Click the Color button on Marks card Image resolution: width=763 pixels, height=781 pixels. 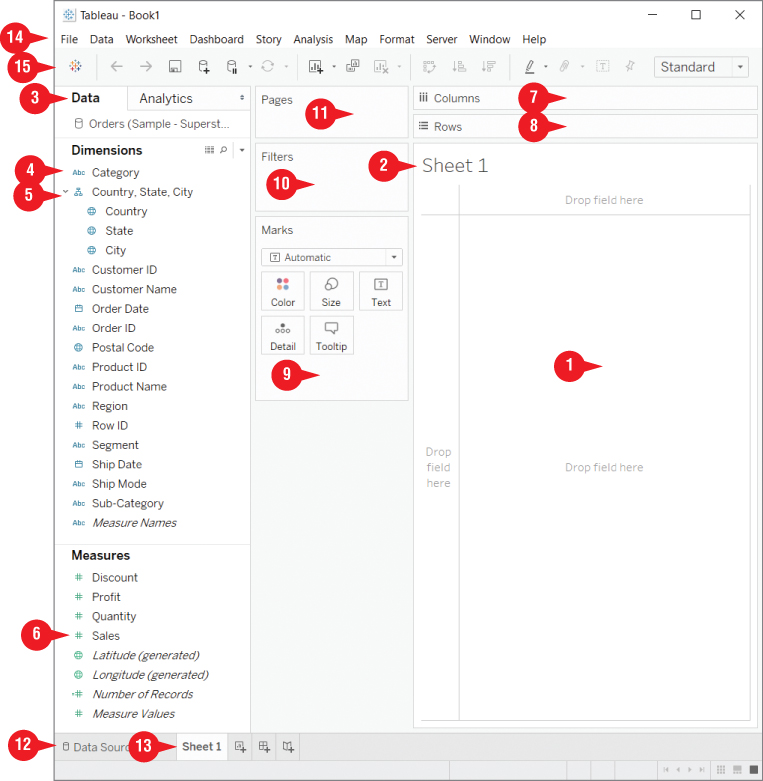283,291
